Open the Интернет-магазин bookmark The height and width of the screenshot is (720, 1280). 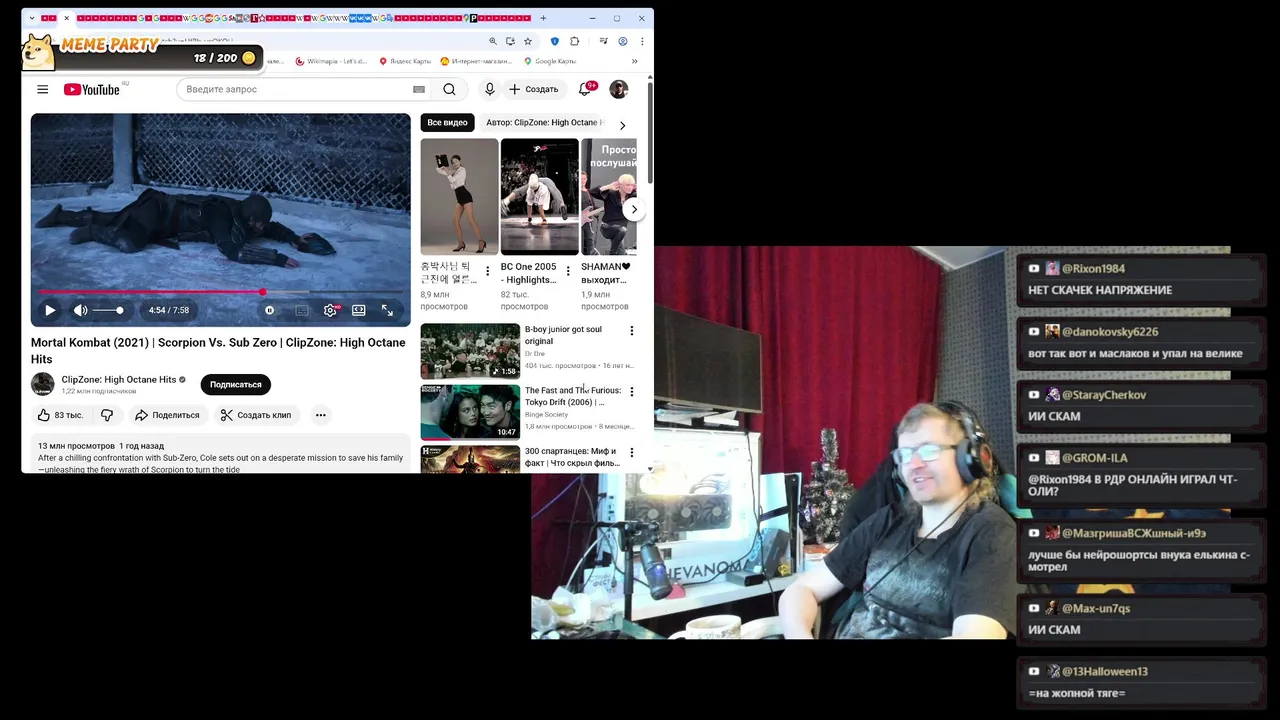(x=476, y=61)
